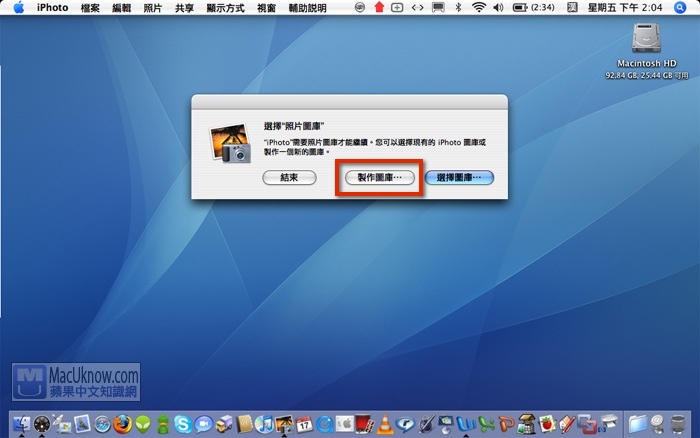Open Microsoft Word from the Dock

466,424
